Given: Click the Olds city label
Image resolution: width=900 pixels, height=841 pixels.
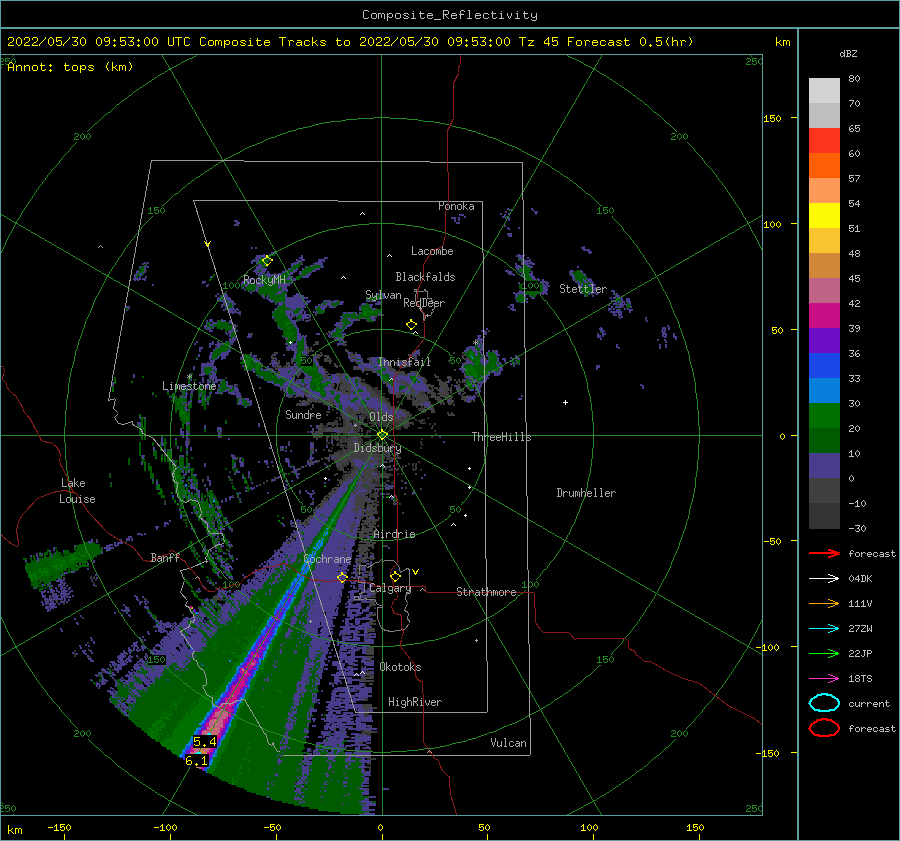Looking at the screenshot, I should (x=381, y=417).
